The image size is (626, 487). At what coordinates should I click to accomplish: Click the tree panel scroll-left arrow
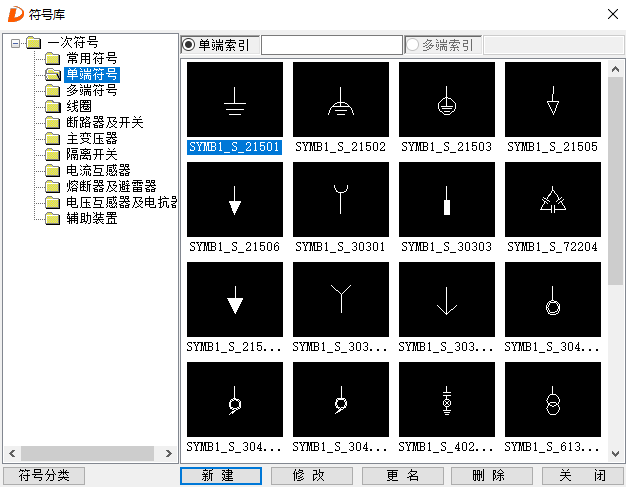[x=12, y=453]
